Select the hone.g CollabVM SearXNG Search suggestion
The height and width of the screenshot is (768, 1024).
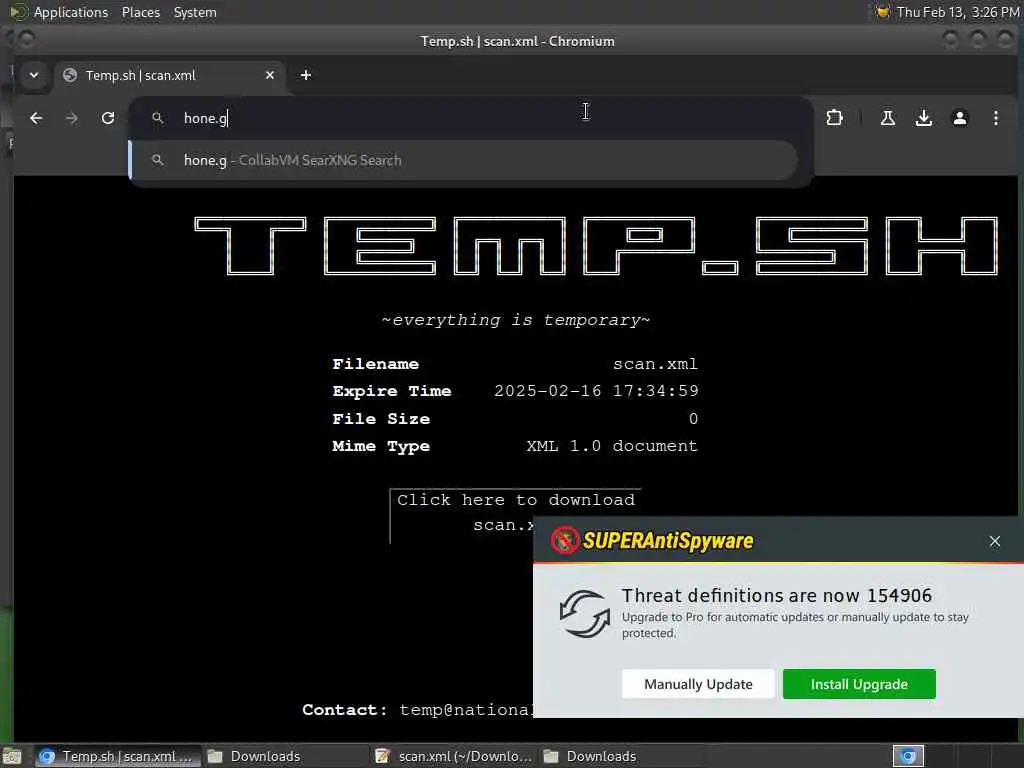click(x=464, y=160)
